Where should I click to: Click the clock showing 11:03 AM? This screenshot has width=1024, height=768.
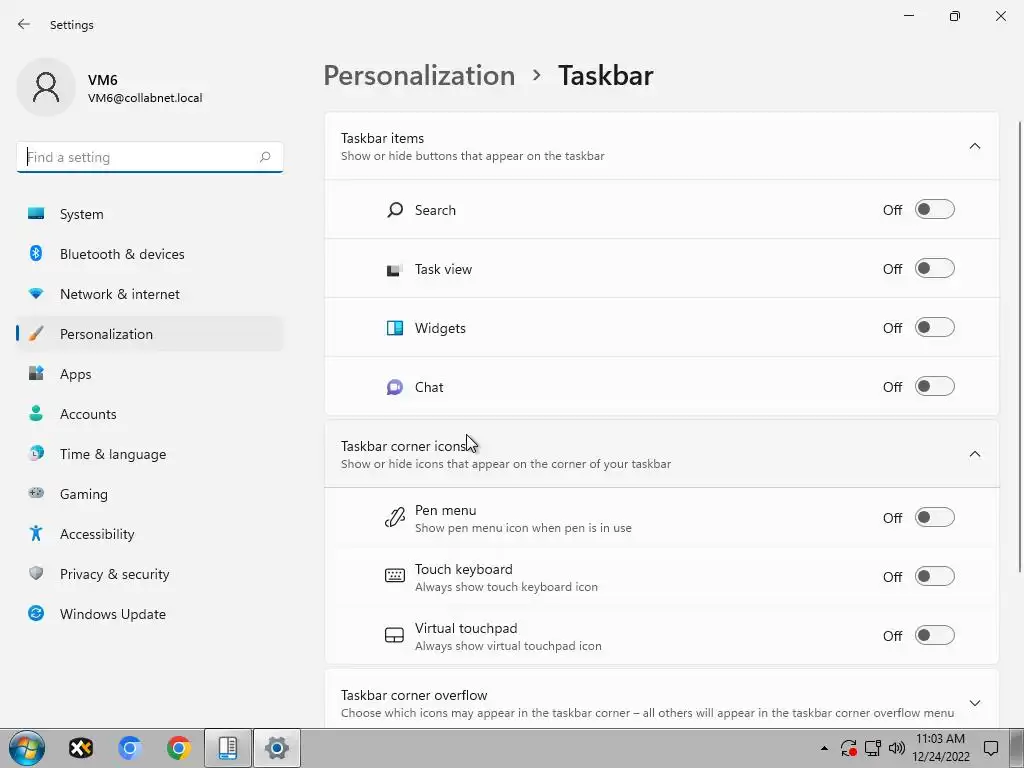pos(940,739)
